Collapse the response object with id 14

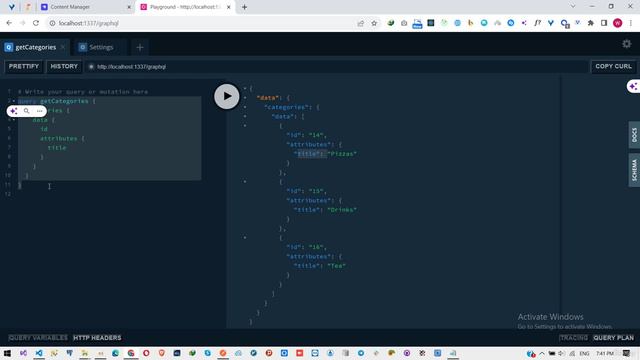245,126
